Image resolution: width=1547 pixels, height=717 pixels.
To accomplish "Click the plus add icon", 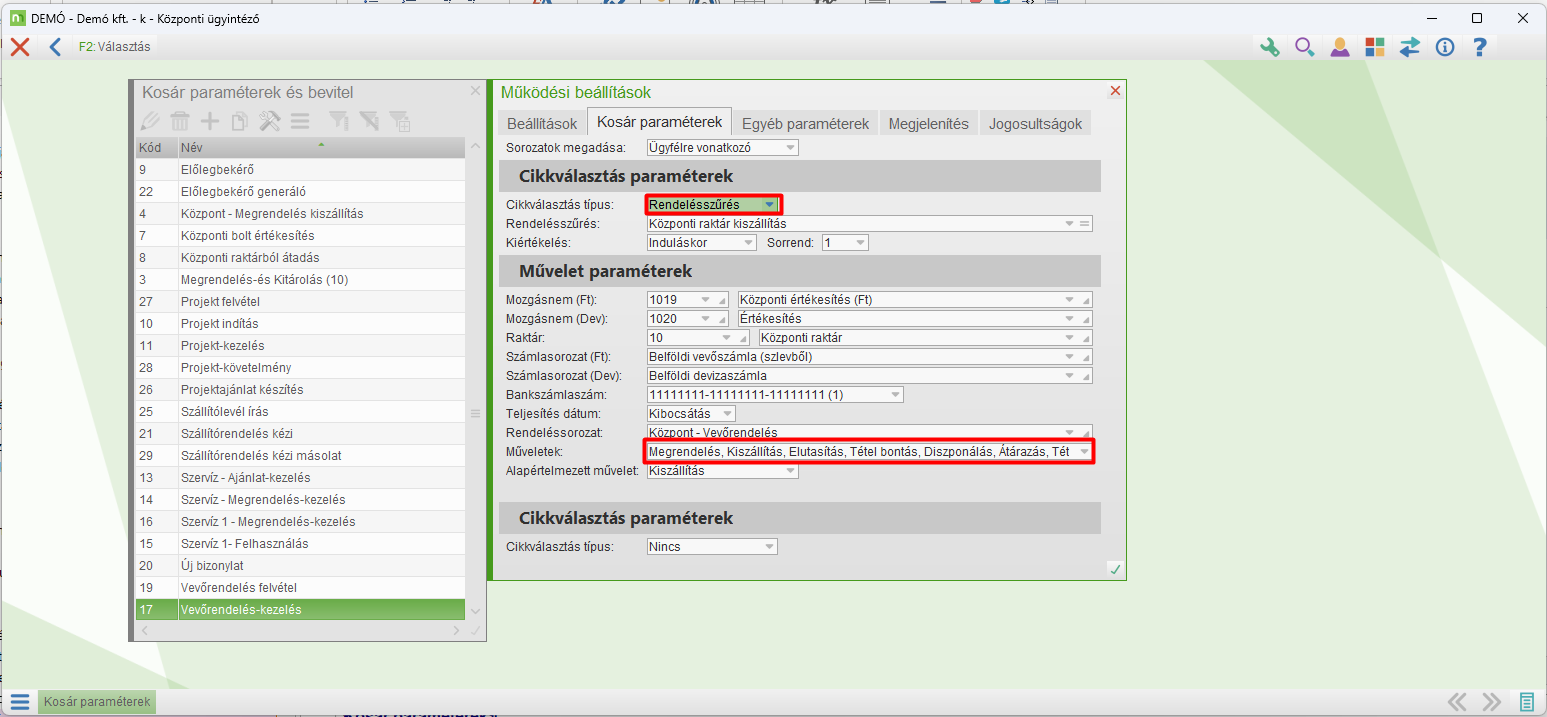I will pyautogui.click(x=210, y=121).
